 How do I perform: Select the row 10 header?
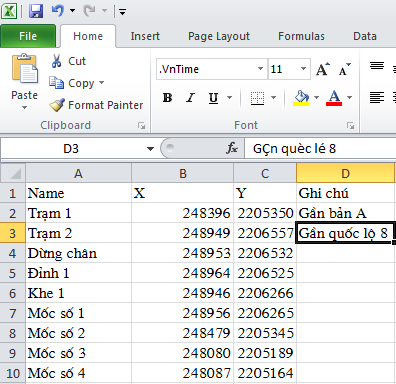(13, 373)
